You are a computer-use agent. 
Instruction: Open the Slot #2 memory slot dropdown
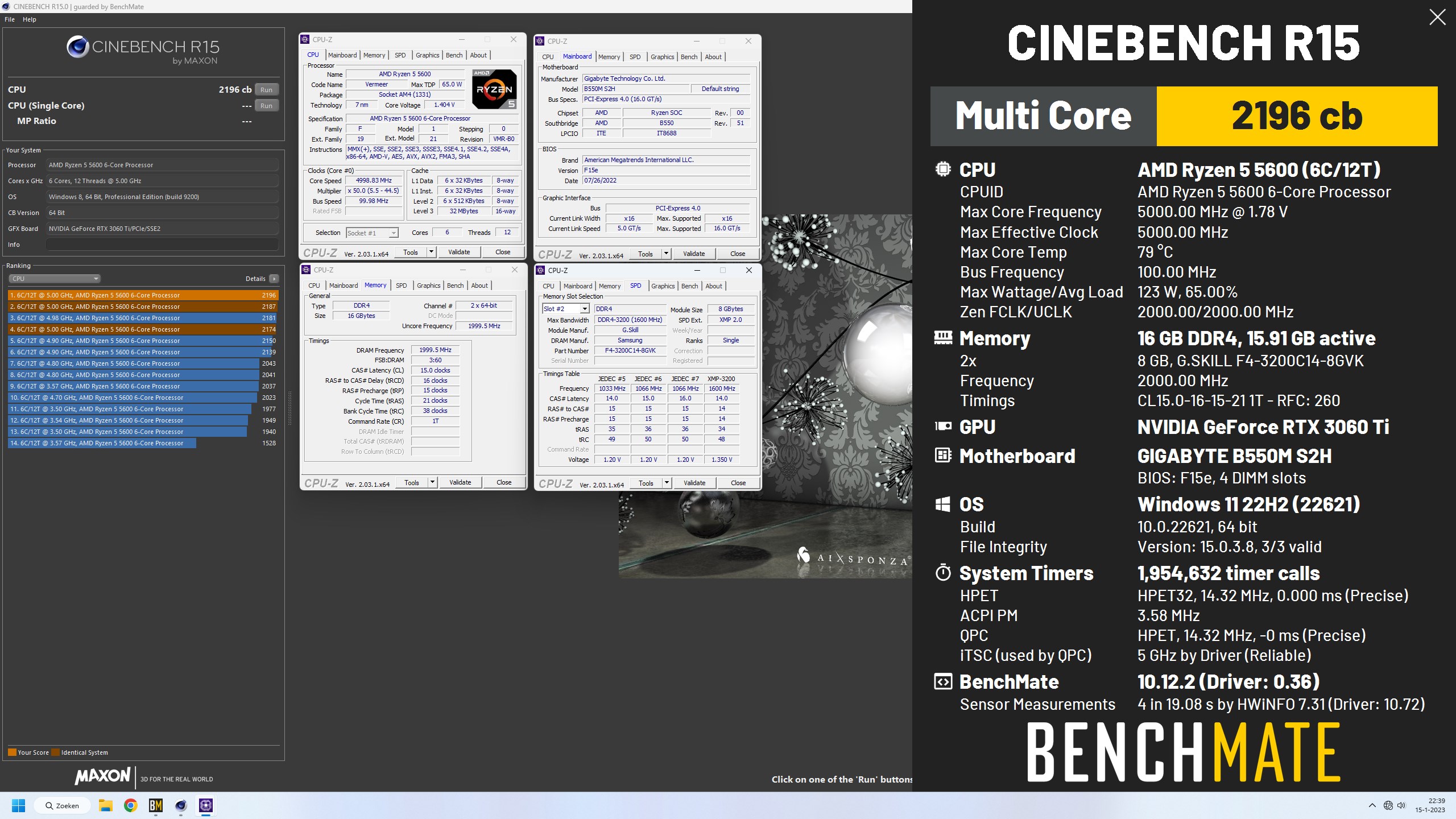coord(565,309)
